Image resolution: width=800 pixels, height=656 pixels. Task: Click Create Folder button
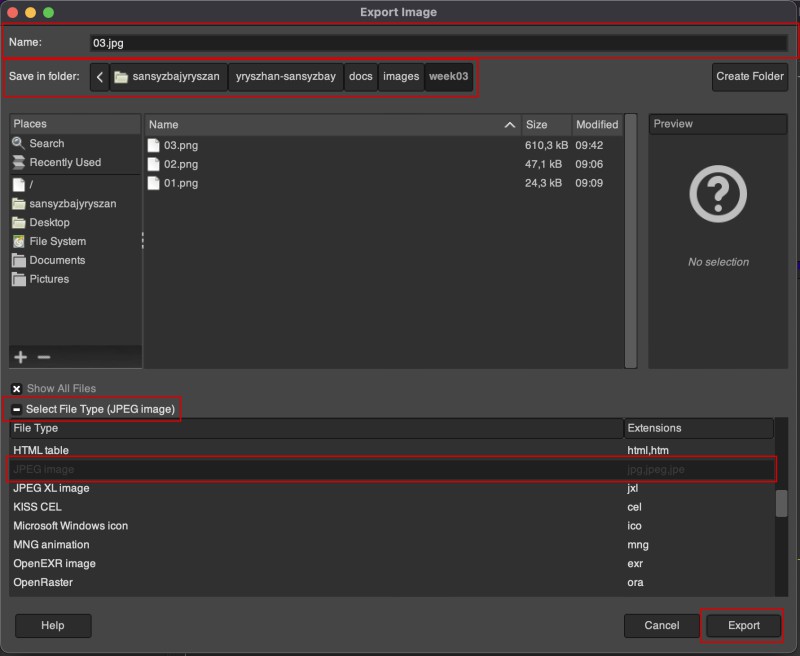pos(749,77)
